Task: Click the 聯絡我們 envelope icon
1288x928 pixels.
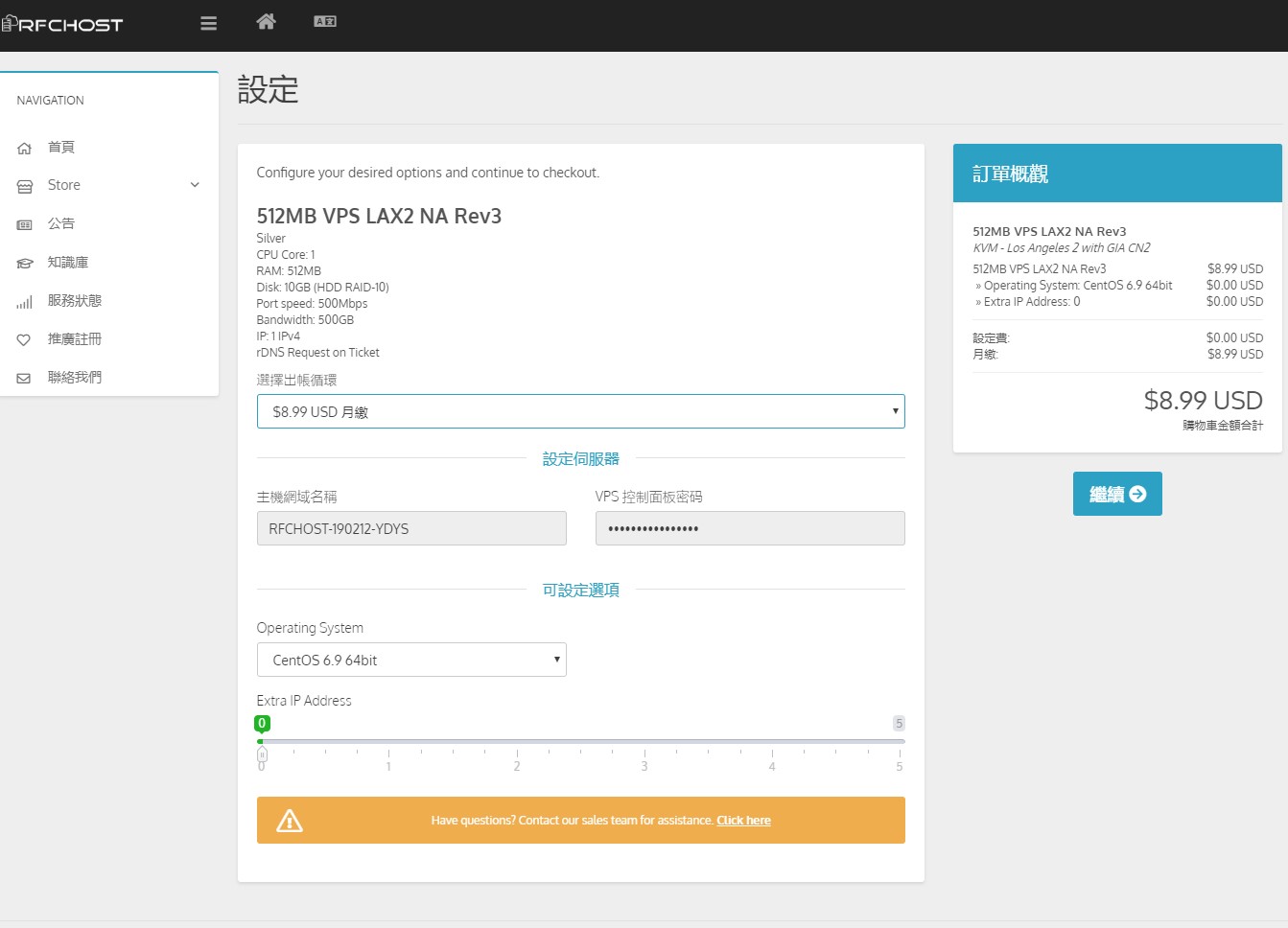Action: (25, 378)
